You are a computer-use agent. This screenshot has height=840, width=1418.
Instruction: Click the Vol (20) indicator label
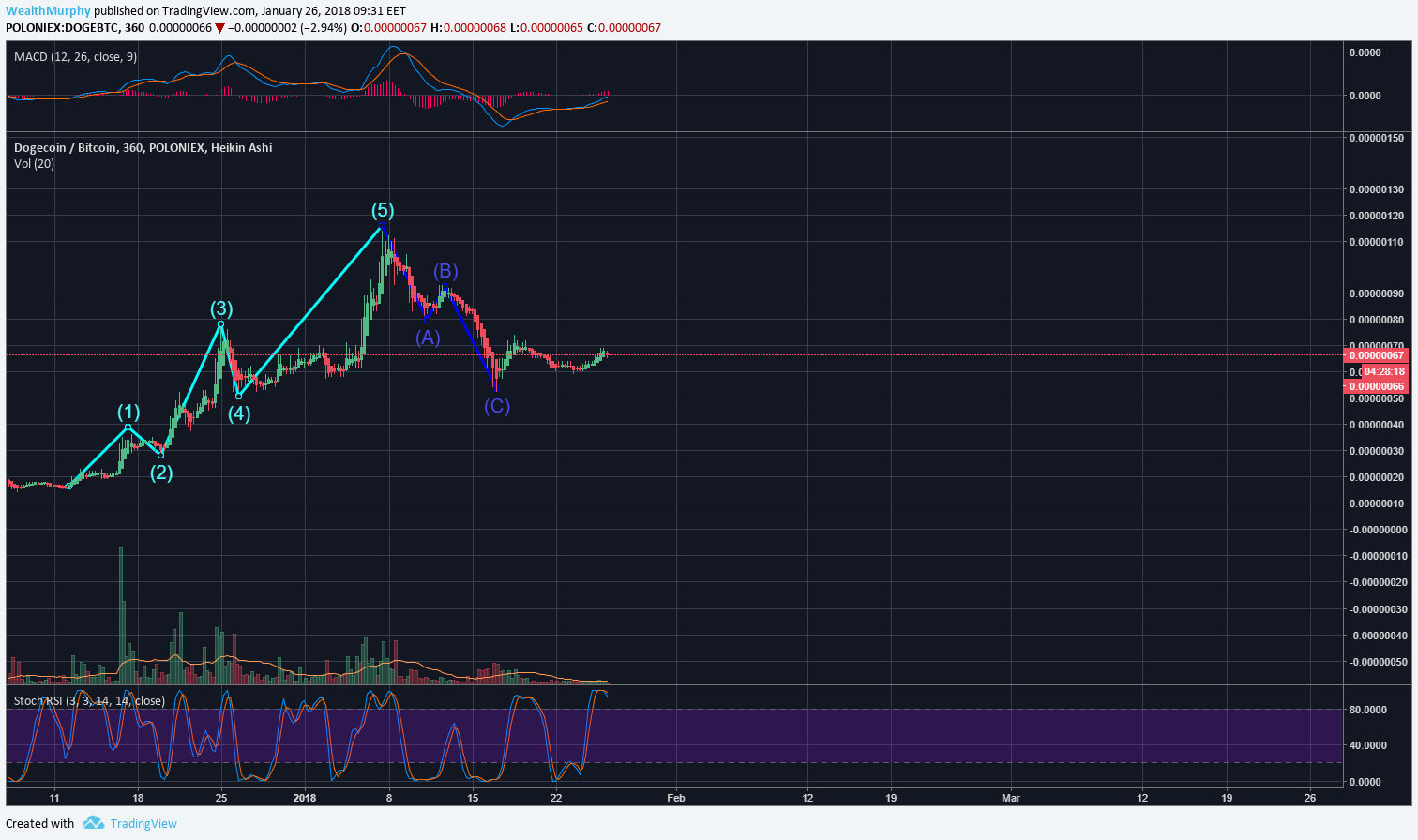(35, 164)
